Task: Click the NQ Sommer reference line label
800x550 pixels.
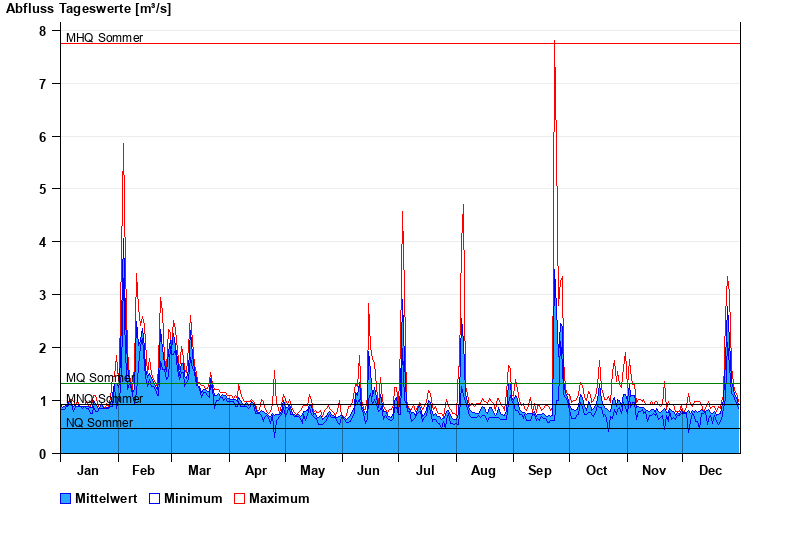Action: pos(99,423)
